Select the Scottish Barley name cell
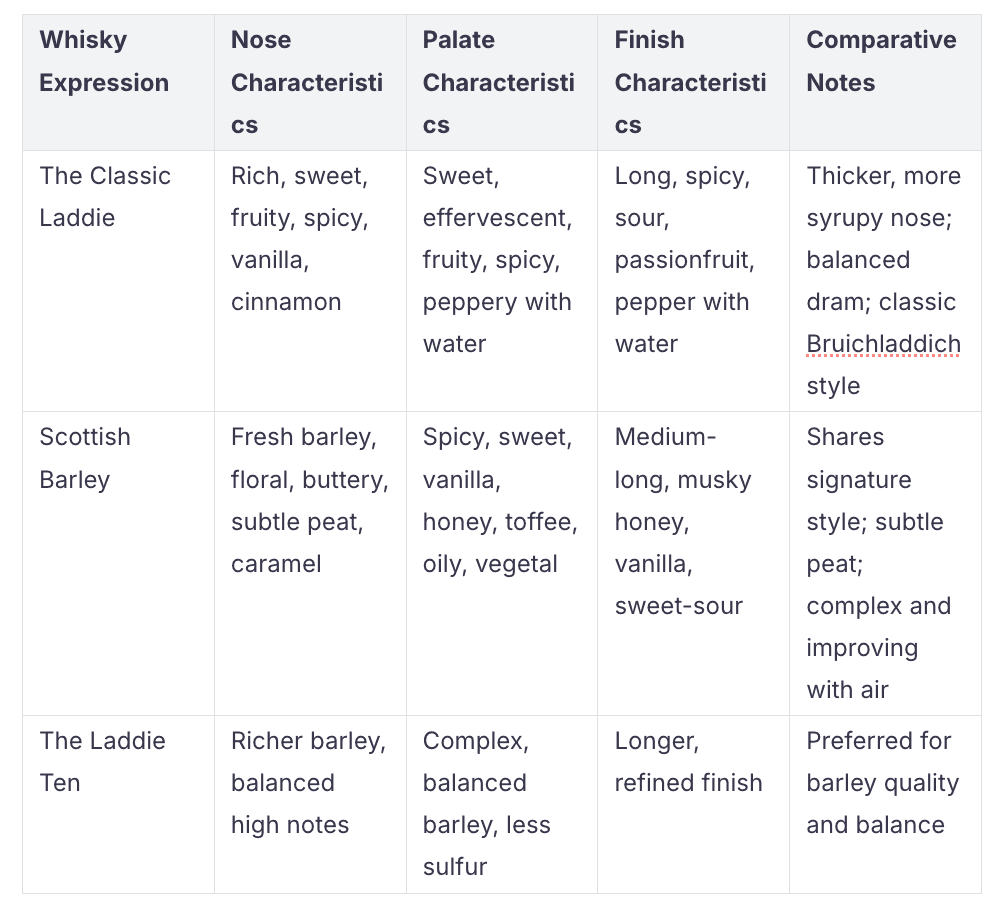 coord(85,458)
